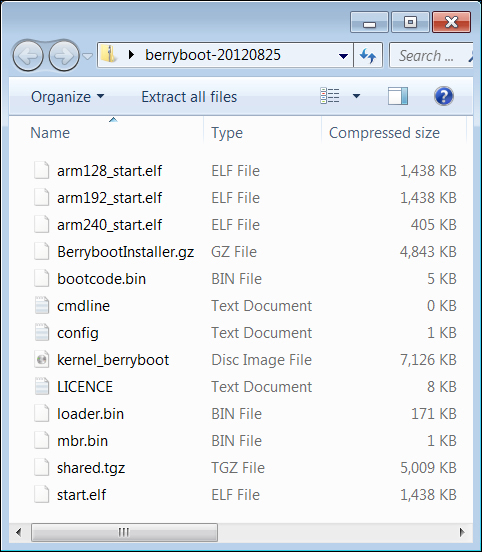The image size is (482, 552).
Task: Go forward with the Forward arrow button
Action: tap(64, 56)
